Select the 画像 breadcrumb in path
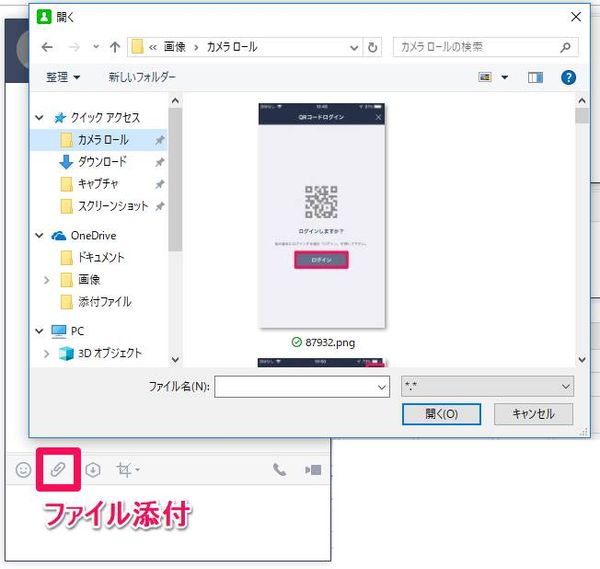 coord(174,47)
